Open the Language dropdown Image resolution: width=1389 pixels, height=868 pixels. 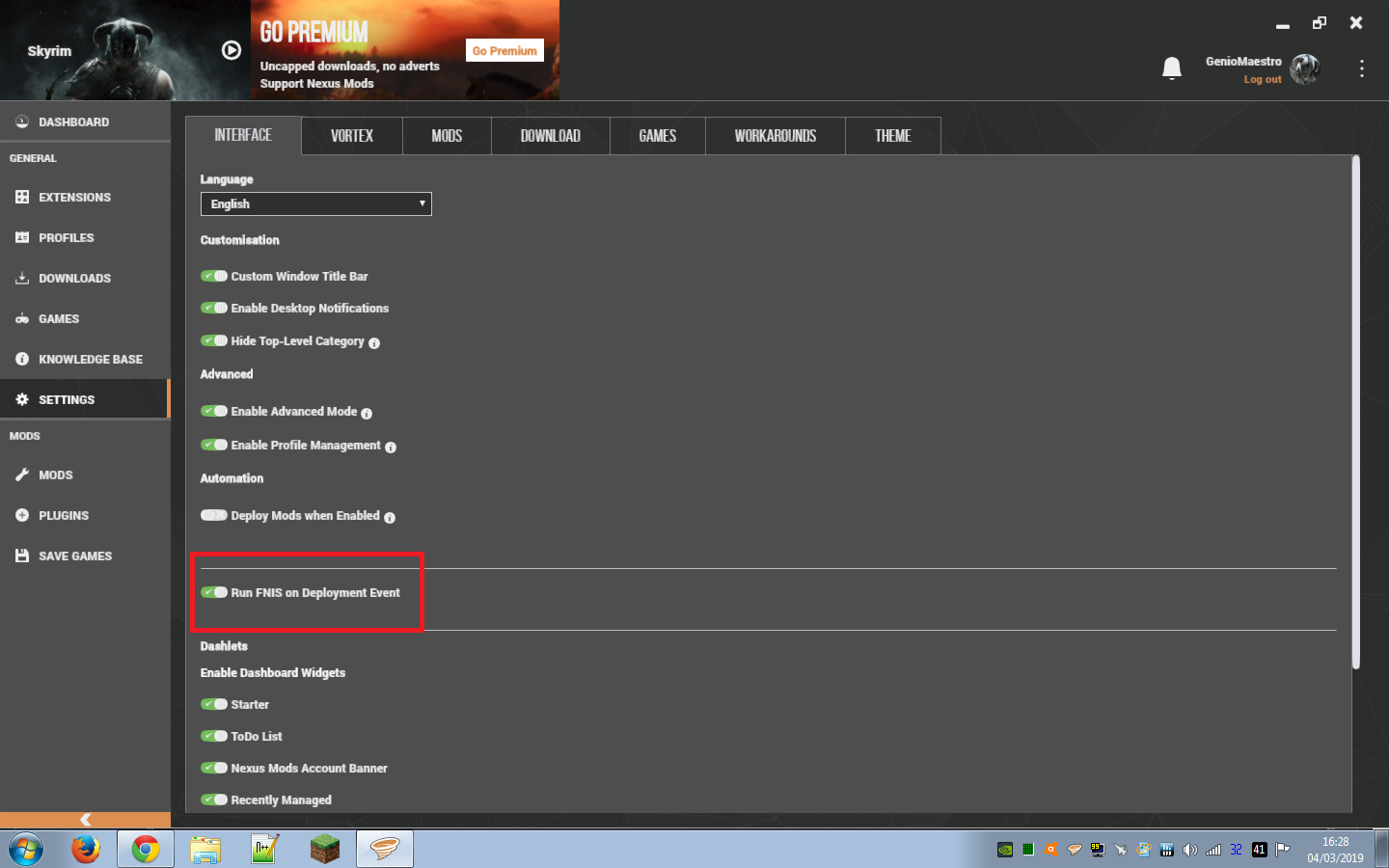[316, 203]
